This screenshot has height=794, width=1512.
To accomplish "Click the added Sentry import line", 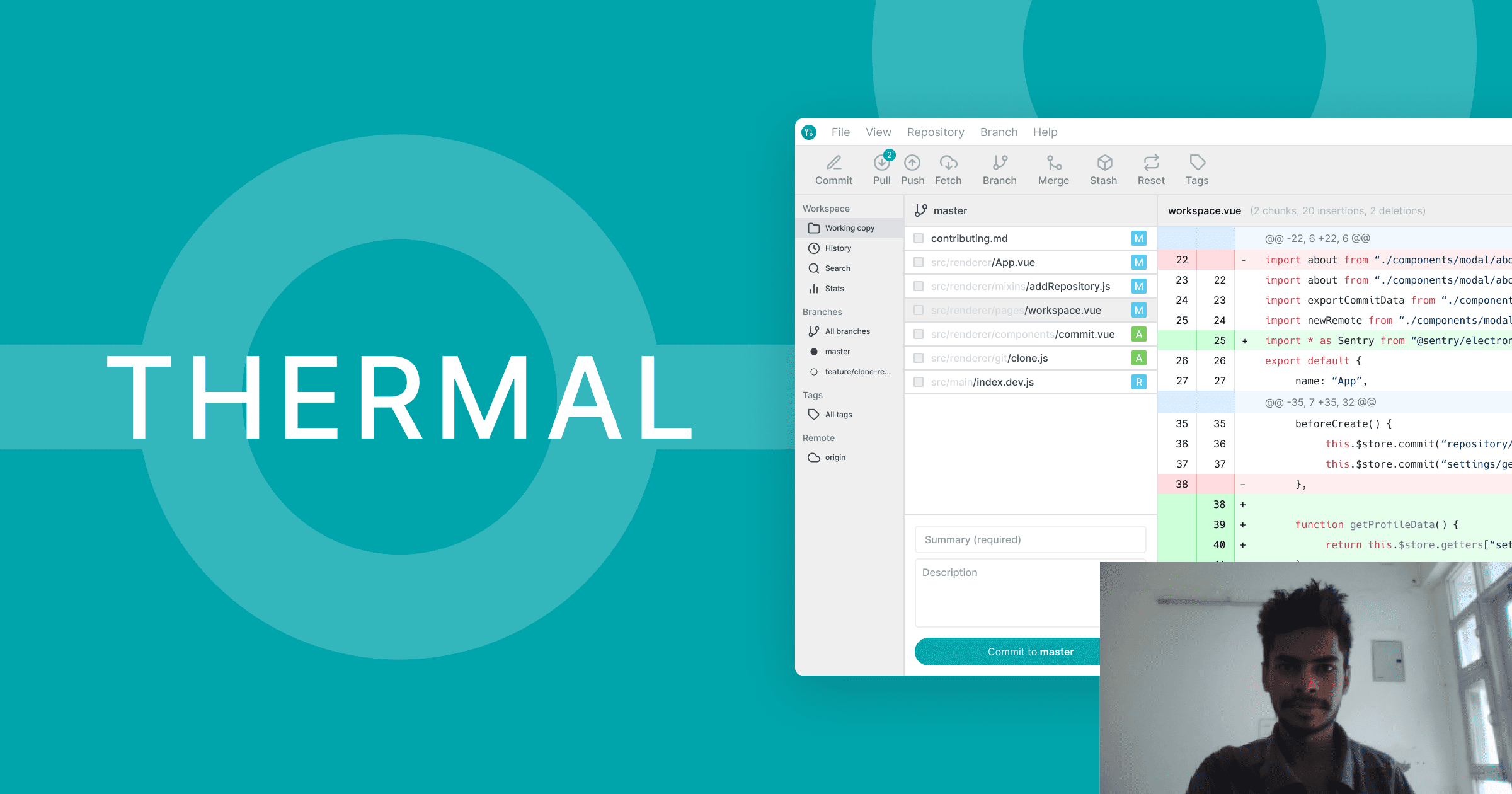I will point(1335,340).
